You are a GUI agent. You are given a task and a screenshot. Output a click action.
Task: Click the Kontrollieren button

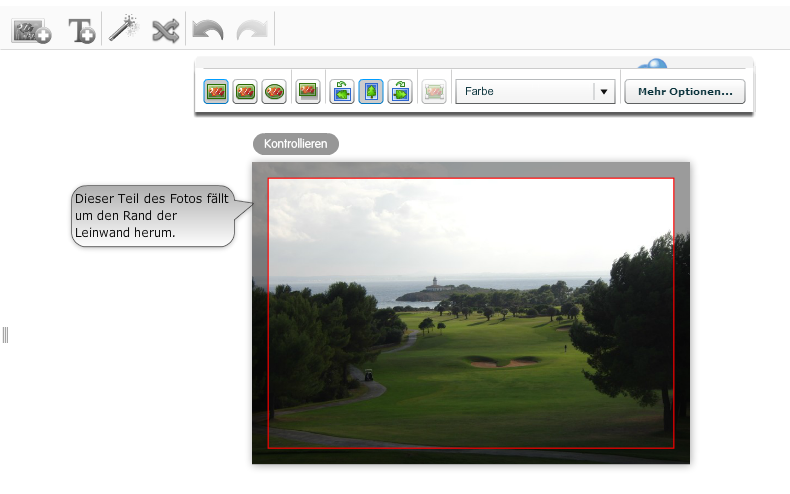click(296, 144)
